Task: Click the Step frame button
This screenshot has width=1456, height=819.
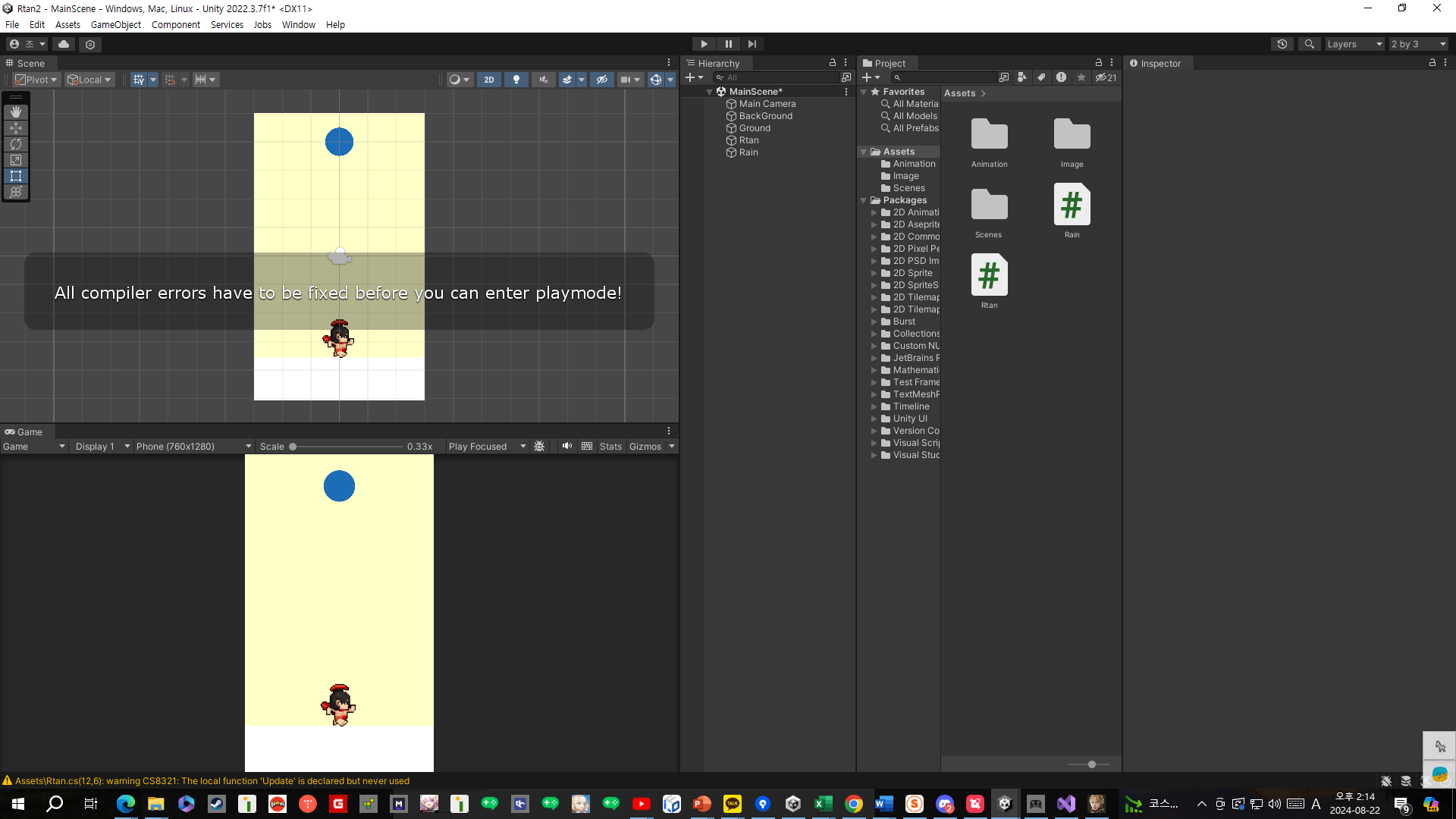Action: [752, 44]
